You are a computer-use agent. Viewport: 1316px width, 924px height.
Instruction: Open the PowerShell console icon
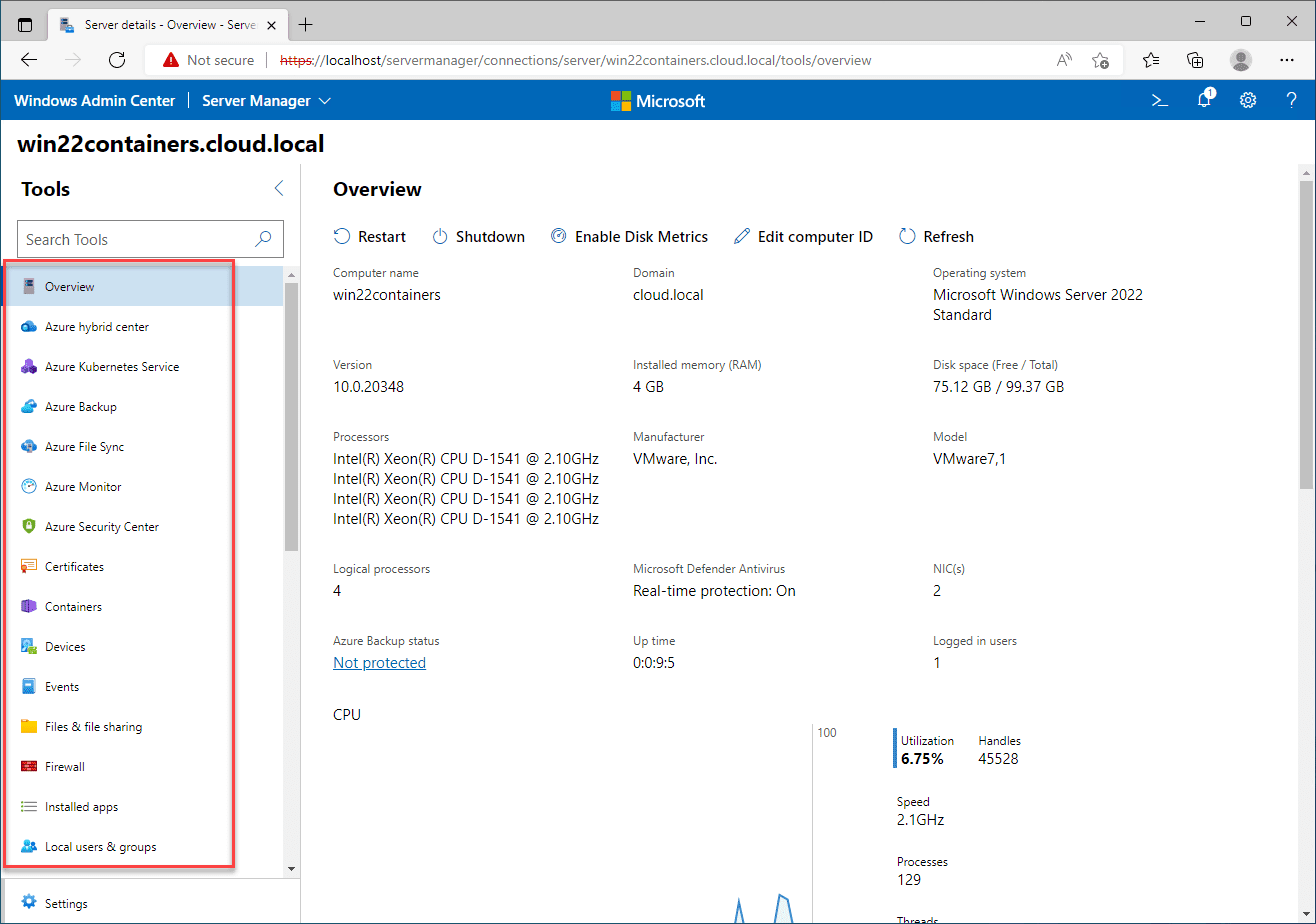click(1160, 101)
